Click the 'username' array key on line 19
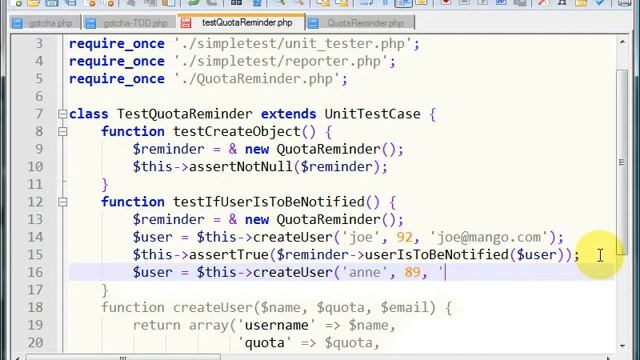Viewport: 640px width, 360px height. pyautogui.click(x=276, y=325)
